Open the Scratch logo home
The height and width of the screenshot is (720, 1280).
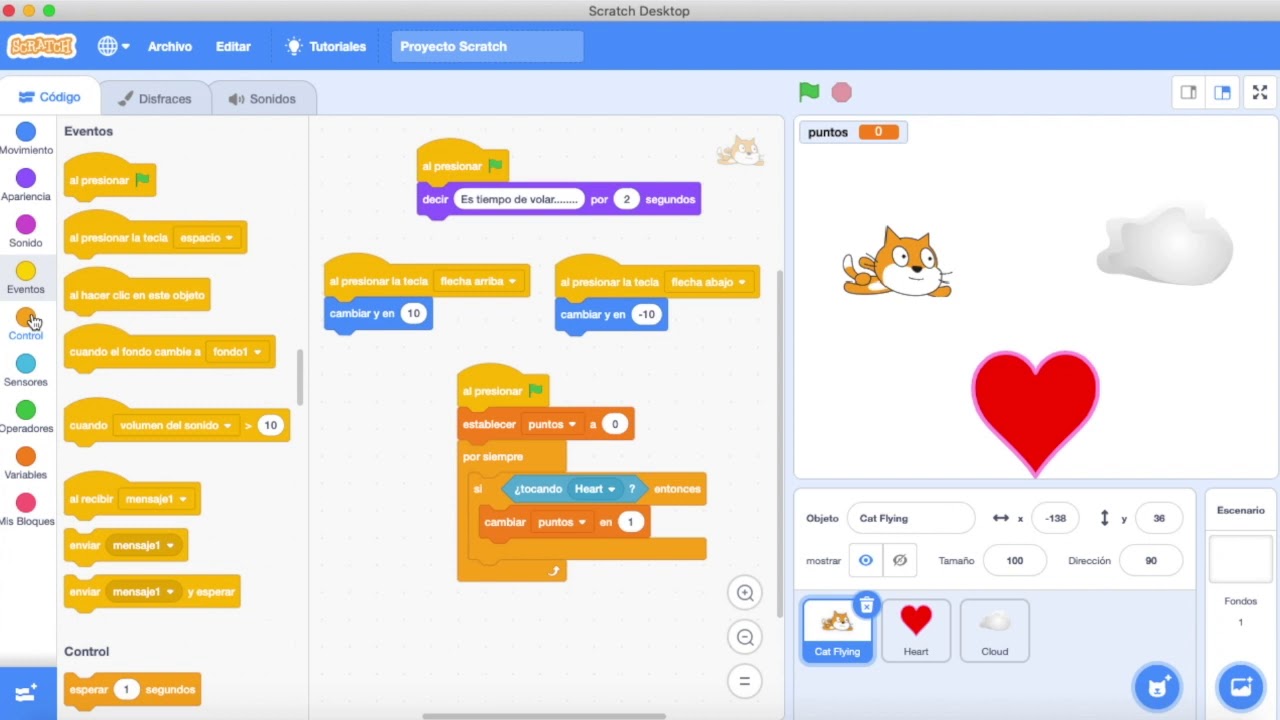click(x=41, y=46)
